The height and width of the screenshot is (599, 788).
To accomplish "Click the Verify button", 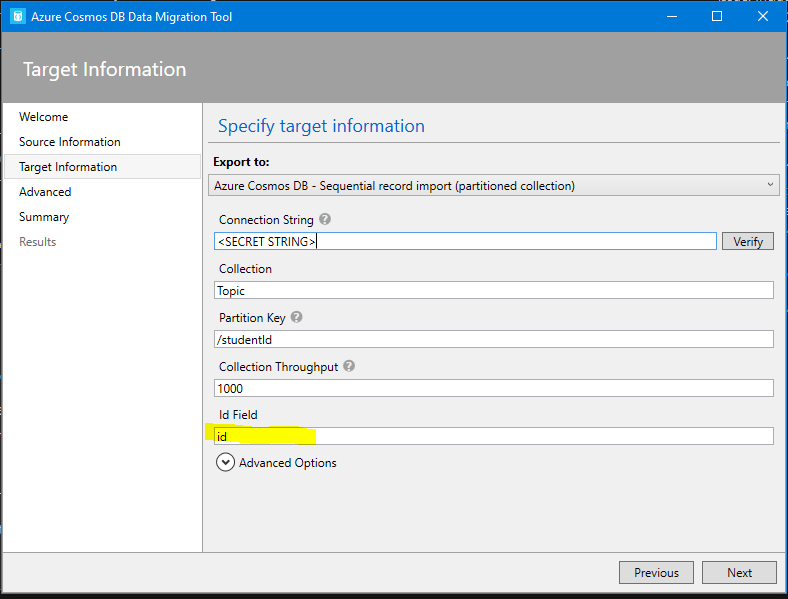I will (x=748, y=241).
